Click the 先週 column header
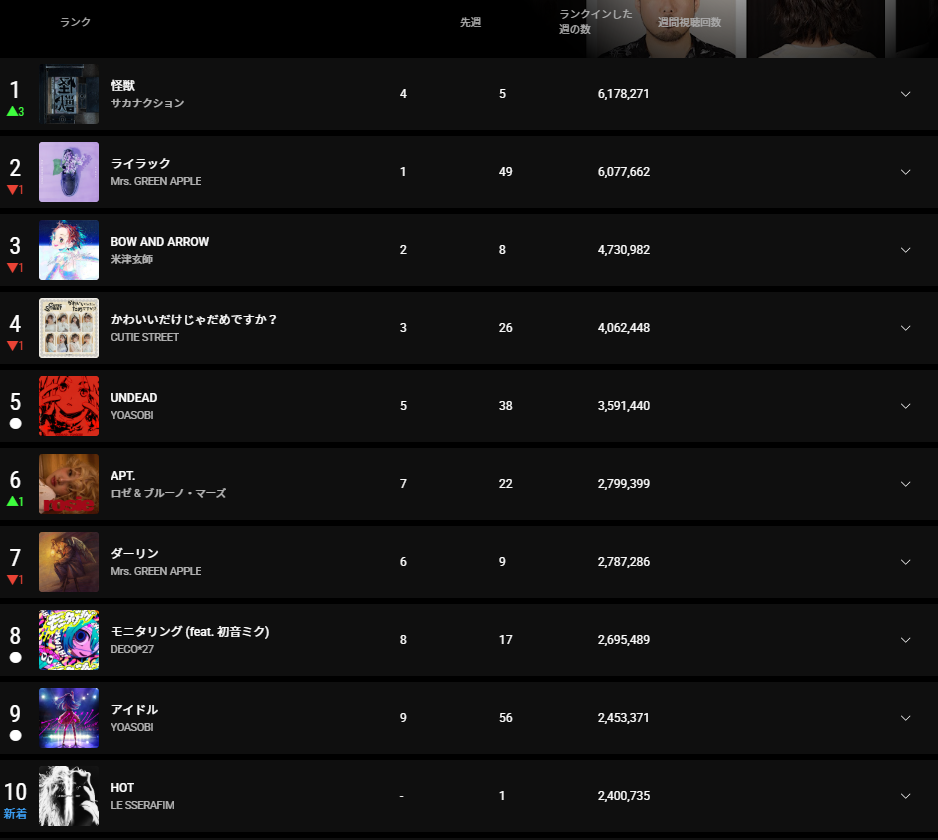Viewport: 938px width, 840px height. click(x=470, y=22)
